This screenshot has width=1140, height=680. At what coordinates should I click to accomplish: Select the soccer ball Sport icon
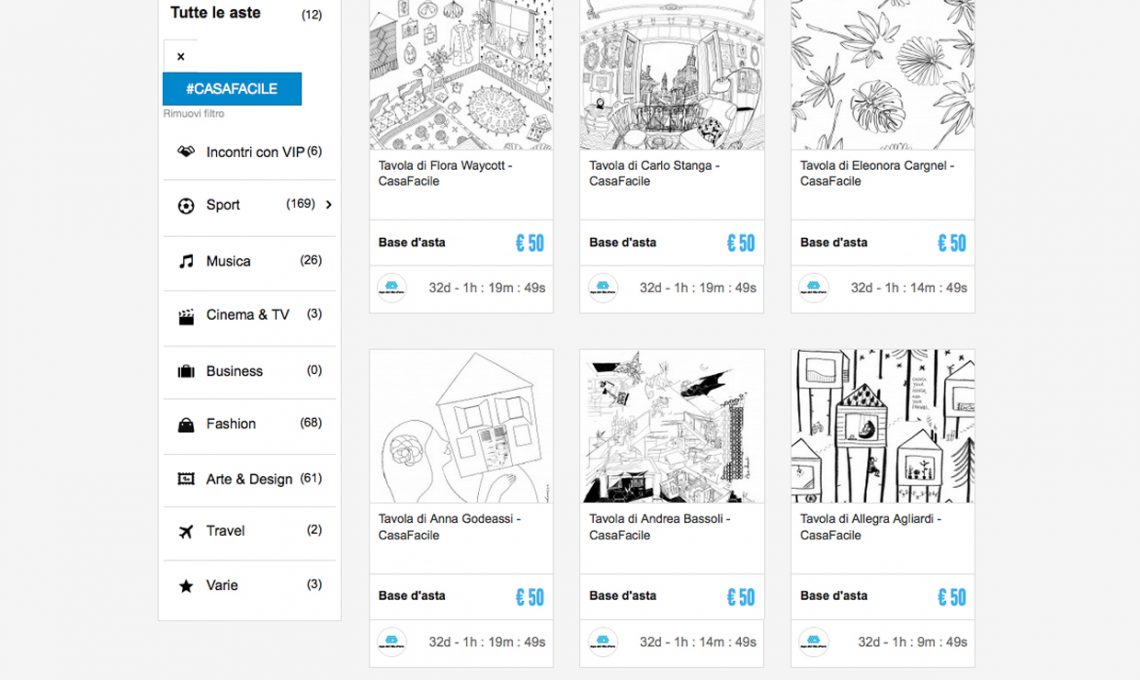[x=185, y=205]
